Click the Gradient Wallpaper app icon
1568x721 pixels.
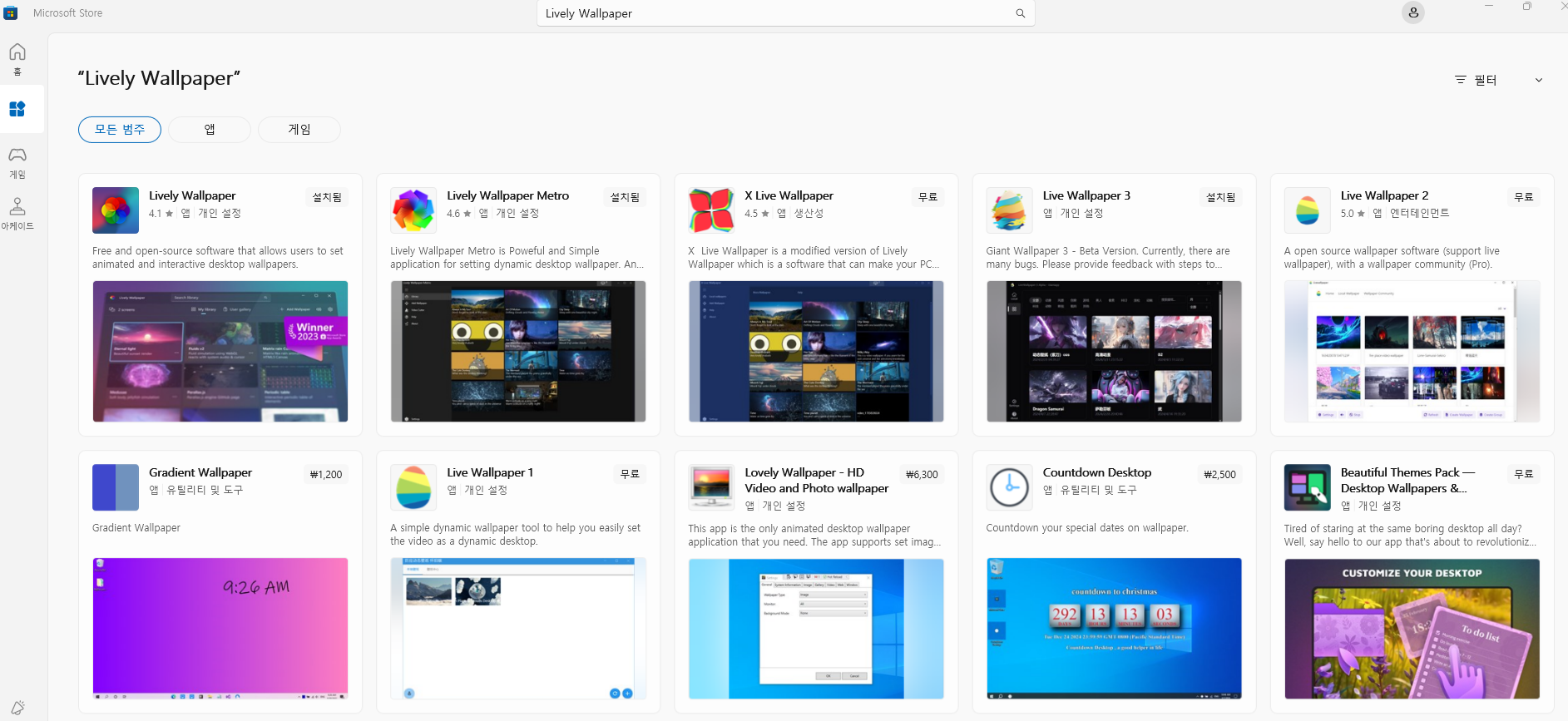pyautogui.click(x=116, y=487)
